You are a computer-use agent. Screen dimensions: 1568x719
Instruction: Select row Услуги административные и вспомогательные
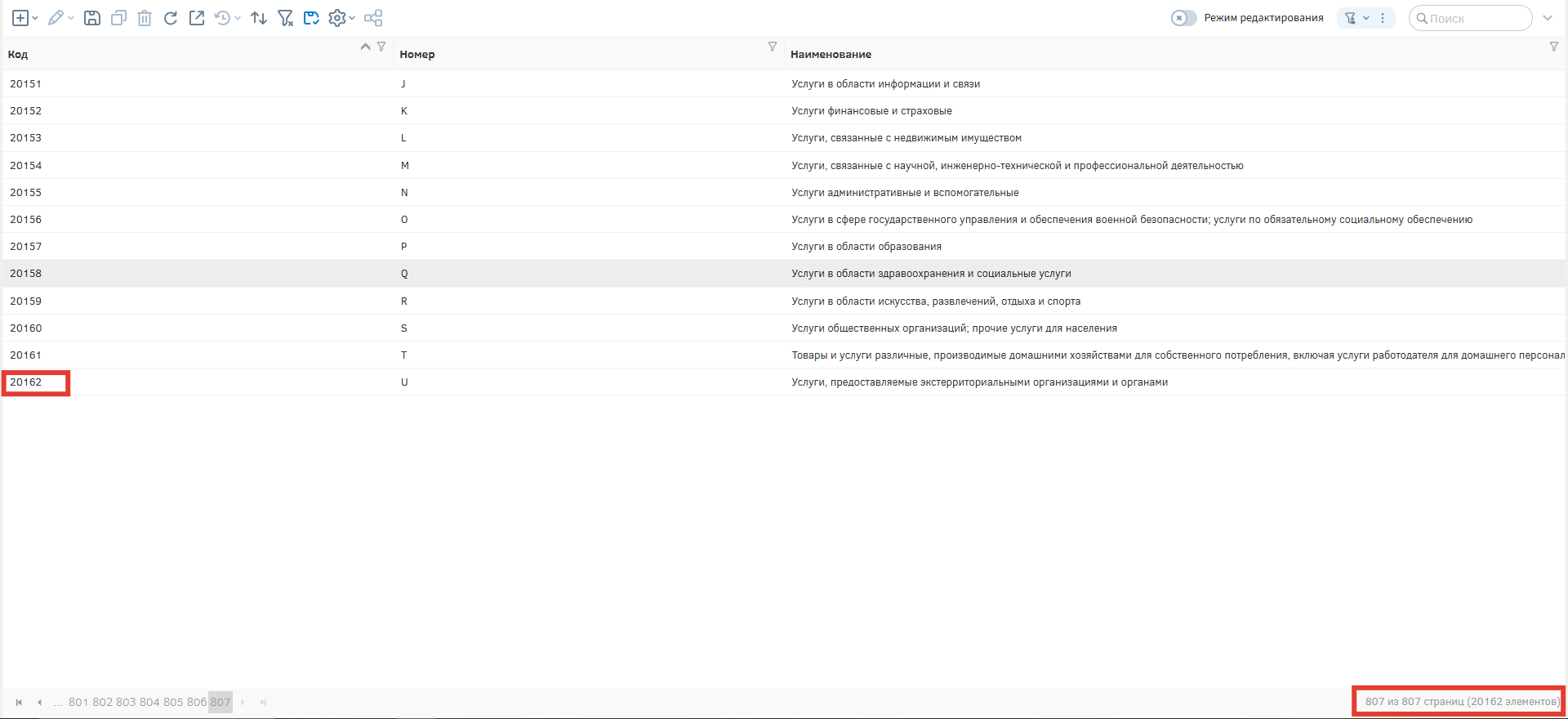pos(784,193)
